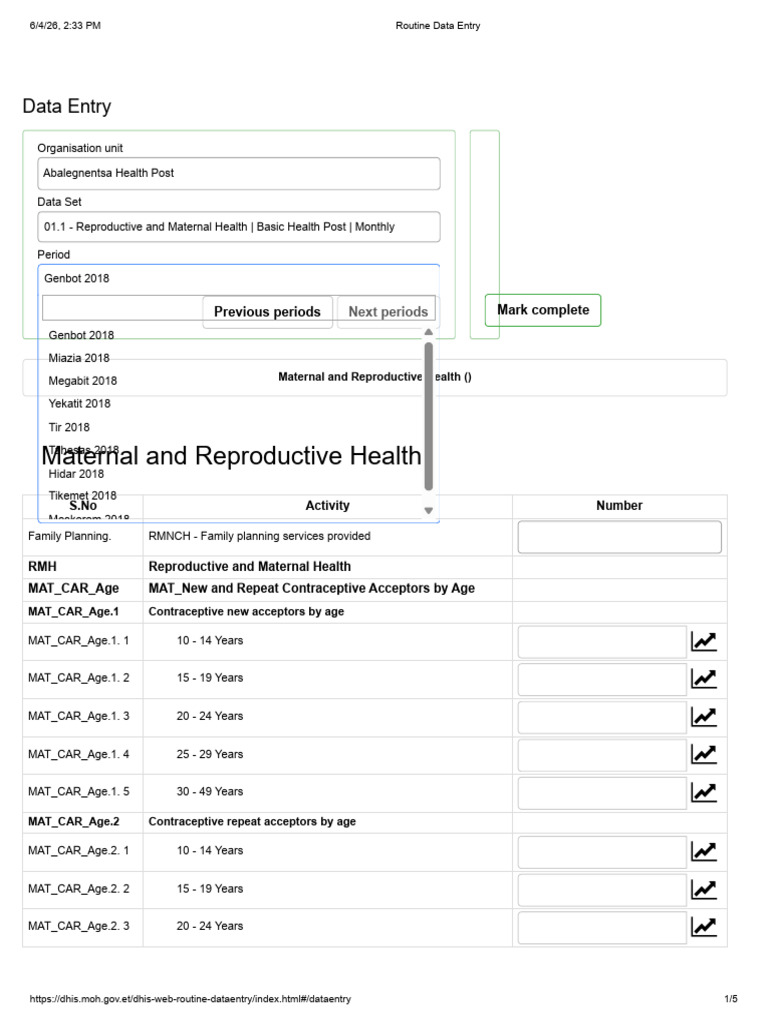Open the Organisation unit selector

pyautogui.click(x=238, y=173)
